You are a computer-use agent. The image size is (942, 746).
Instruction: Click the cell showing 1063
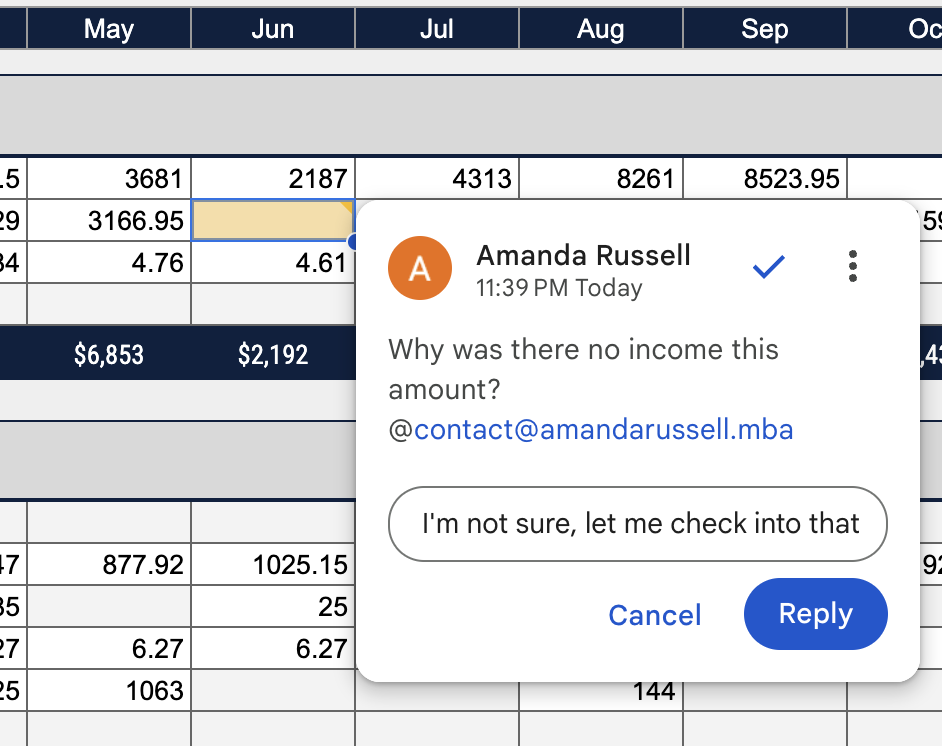[x=109, y=691]
